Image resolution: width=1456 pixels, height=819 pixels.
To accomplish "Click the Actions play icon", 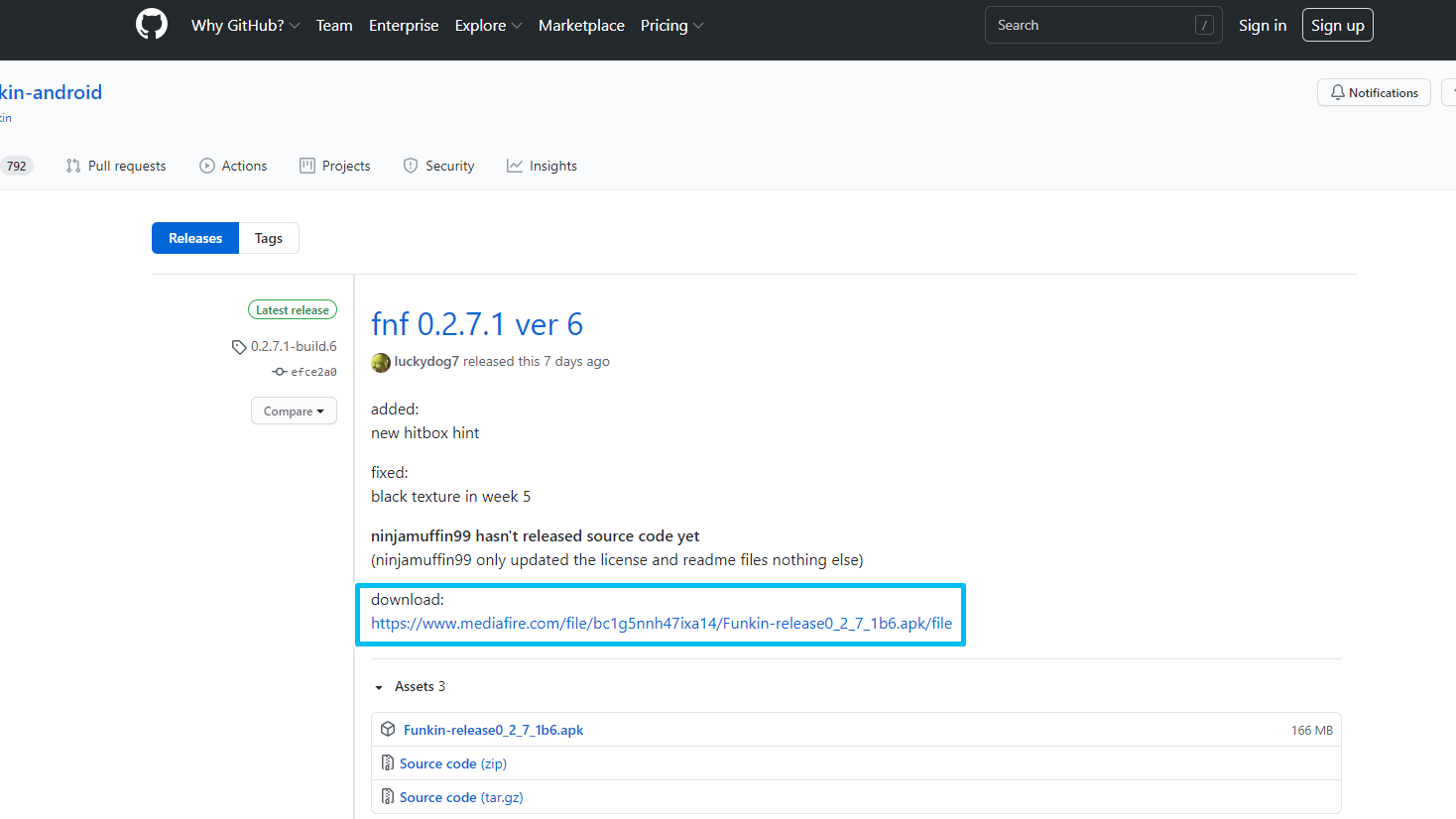I will (x=207, y=166).
